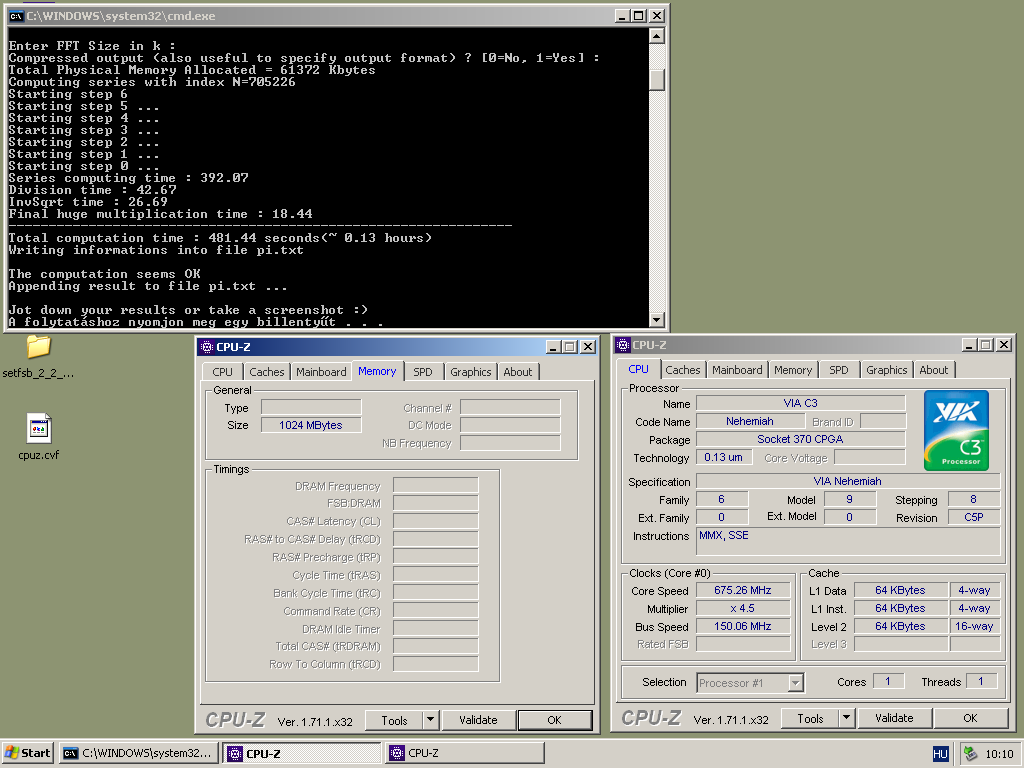This screenshot has width=1024, height=768.
Task: Click the Multiplier x 4.5 field
Action: point(743,609)
